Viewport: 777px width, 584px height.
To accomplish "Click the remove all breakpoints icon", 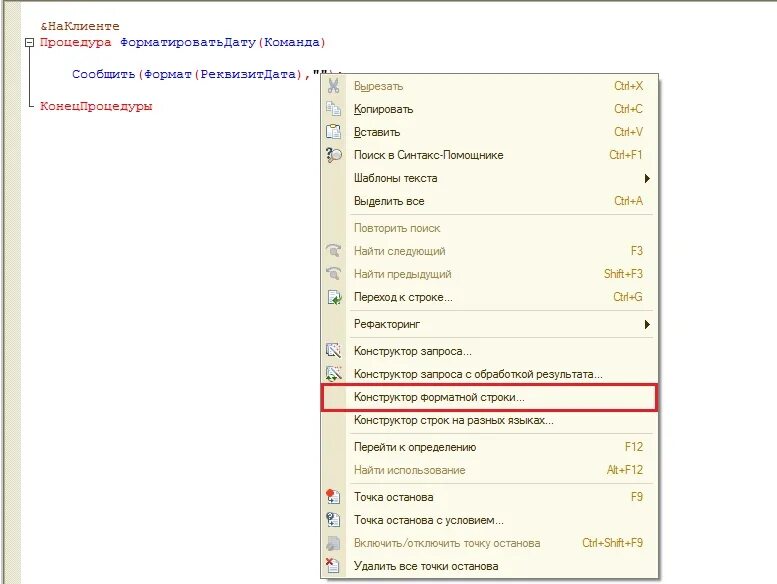I will (332, 565).
